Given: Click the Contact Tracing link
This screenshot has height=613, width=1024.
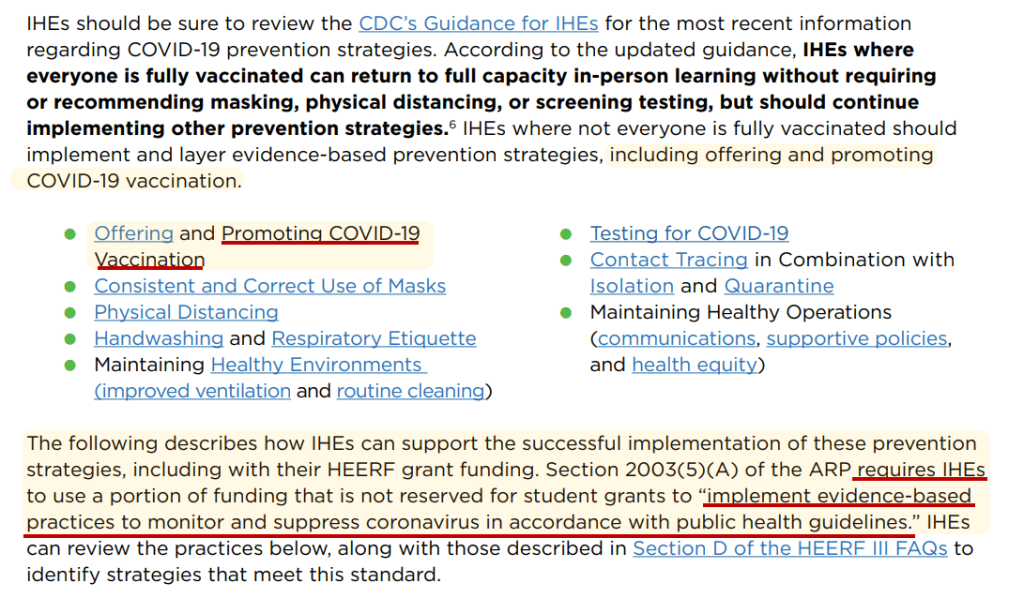Looking at the screenshot, I should point(669,259).
